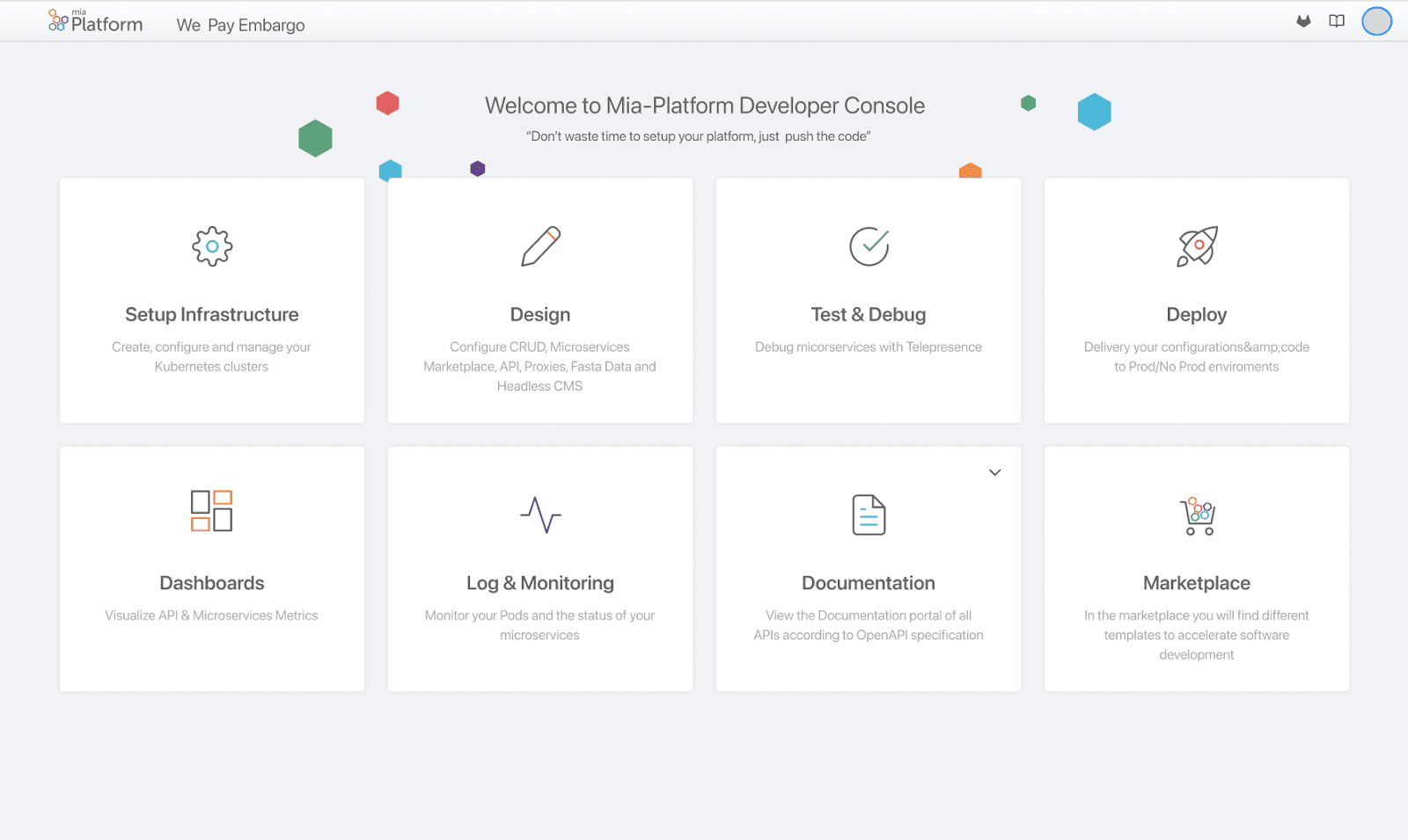Click the Test & Debug card title
Viewport: 1408px width, 840px height.
[868, 314]
